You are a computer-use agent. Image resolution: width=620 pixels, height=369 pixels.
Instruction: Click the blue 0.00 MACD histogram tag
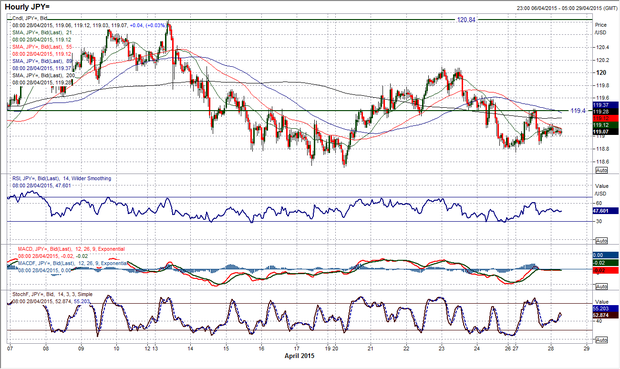click(x=605, y=255)
